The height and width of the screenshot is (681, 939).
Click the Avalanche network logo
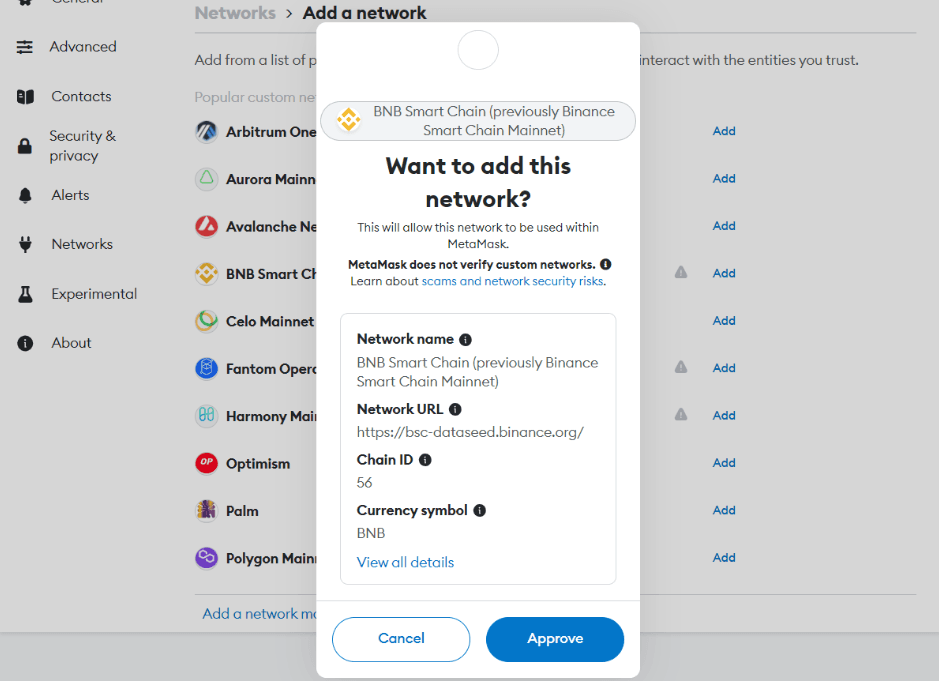click(206, 227)
